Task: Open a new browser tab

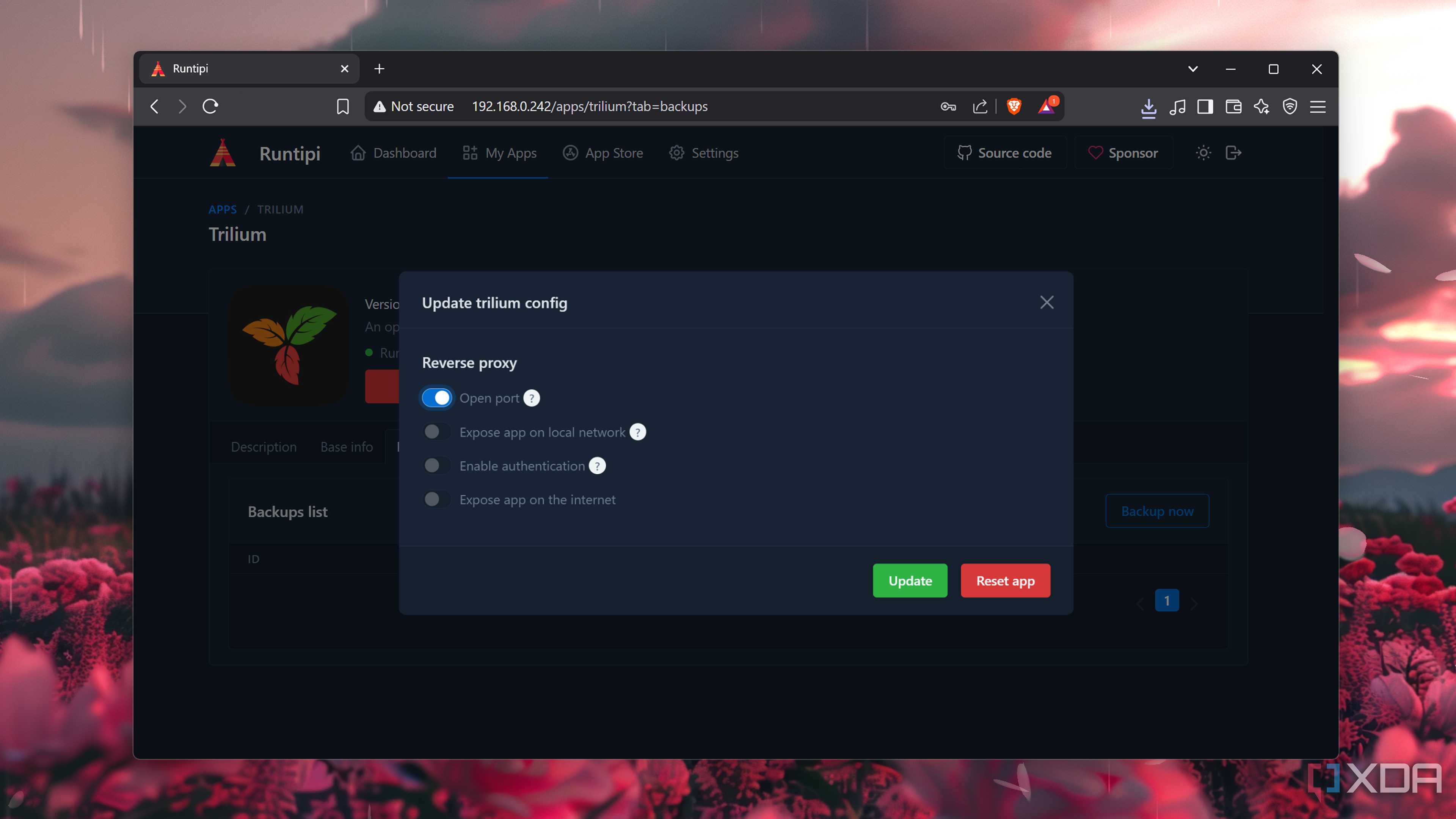Action: tap(379, 68)
